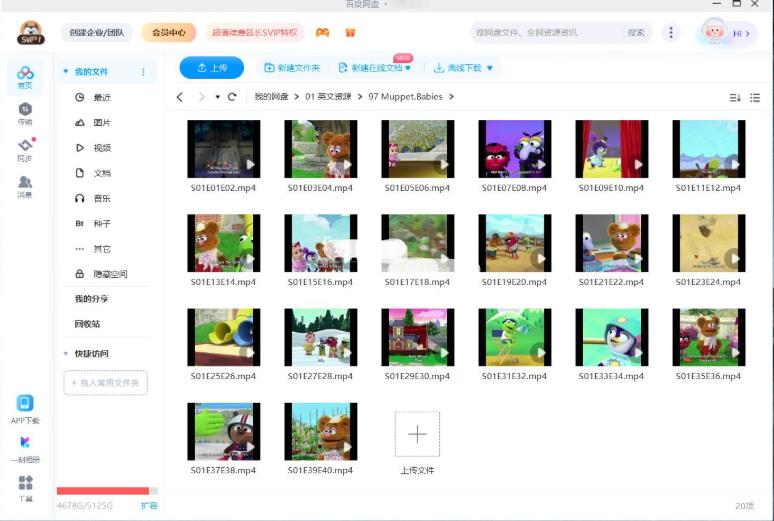Select S01E07E08.mp4 thumbnail
This screenshot has height=521, width=774.
click(515, 149)
